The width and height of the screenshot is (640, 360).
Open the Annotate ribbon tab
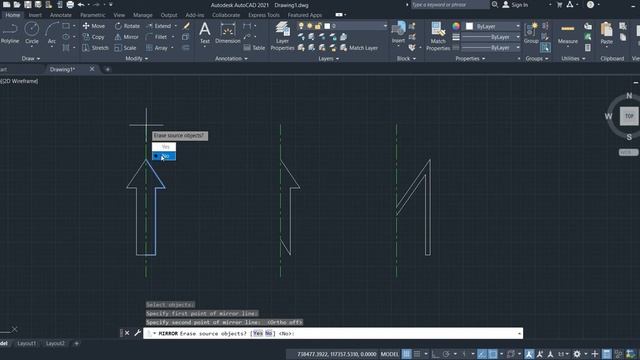point(60,15)
